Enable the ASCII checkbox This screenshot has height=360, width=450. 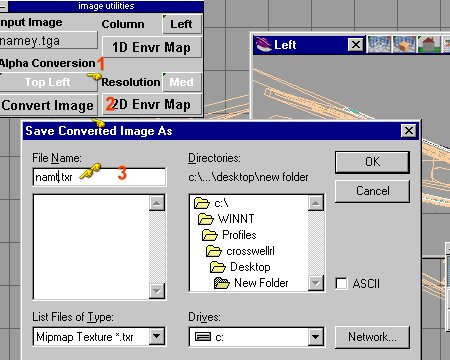(341, 284)
